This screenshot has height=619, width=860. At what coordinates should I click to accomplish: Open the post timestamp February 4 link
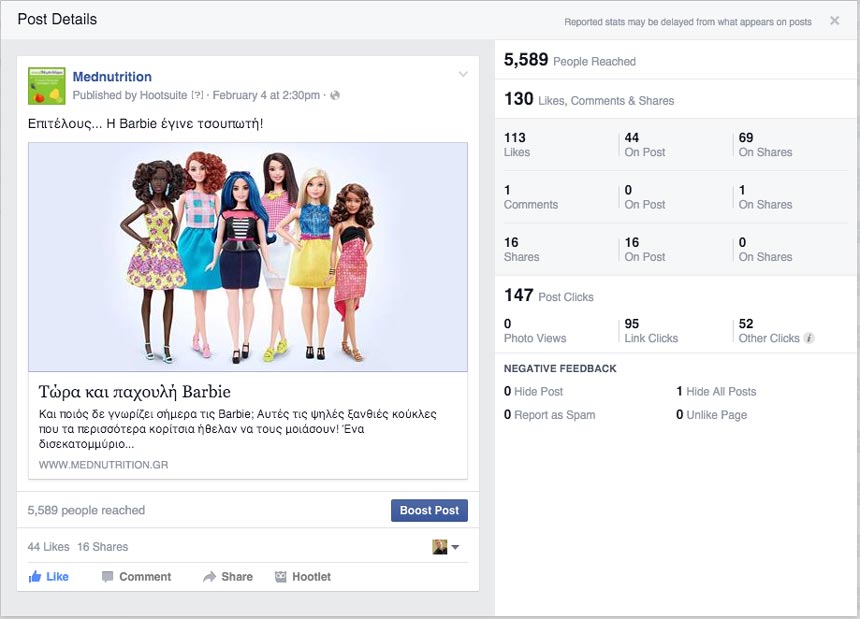pos(266,95)
